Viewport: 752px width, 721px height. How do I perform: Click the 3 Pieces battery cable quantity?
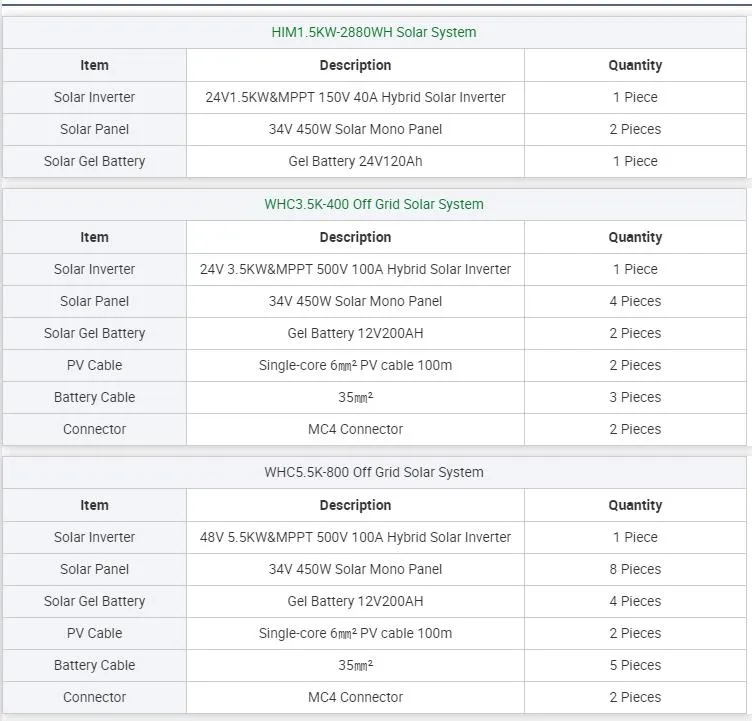click(635, 397)
